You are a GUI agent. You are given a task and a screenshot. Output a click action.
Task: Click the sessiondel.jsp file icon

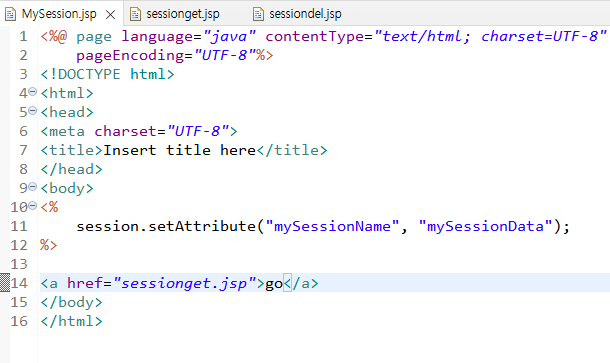click(258, 14)
